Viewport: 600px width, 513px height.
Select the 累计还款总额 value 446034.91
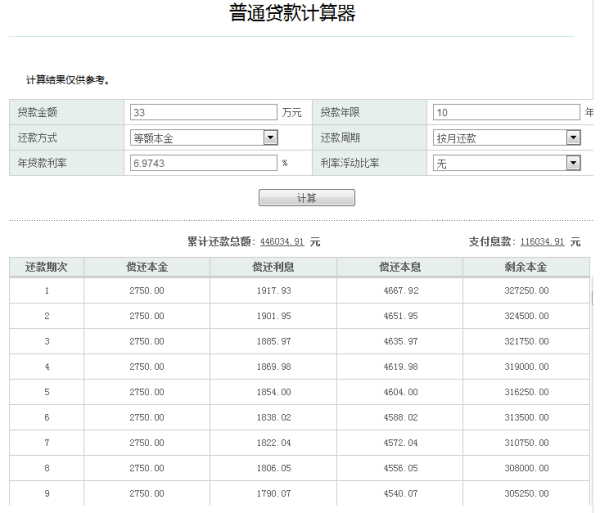(x=282, y=242)
